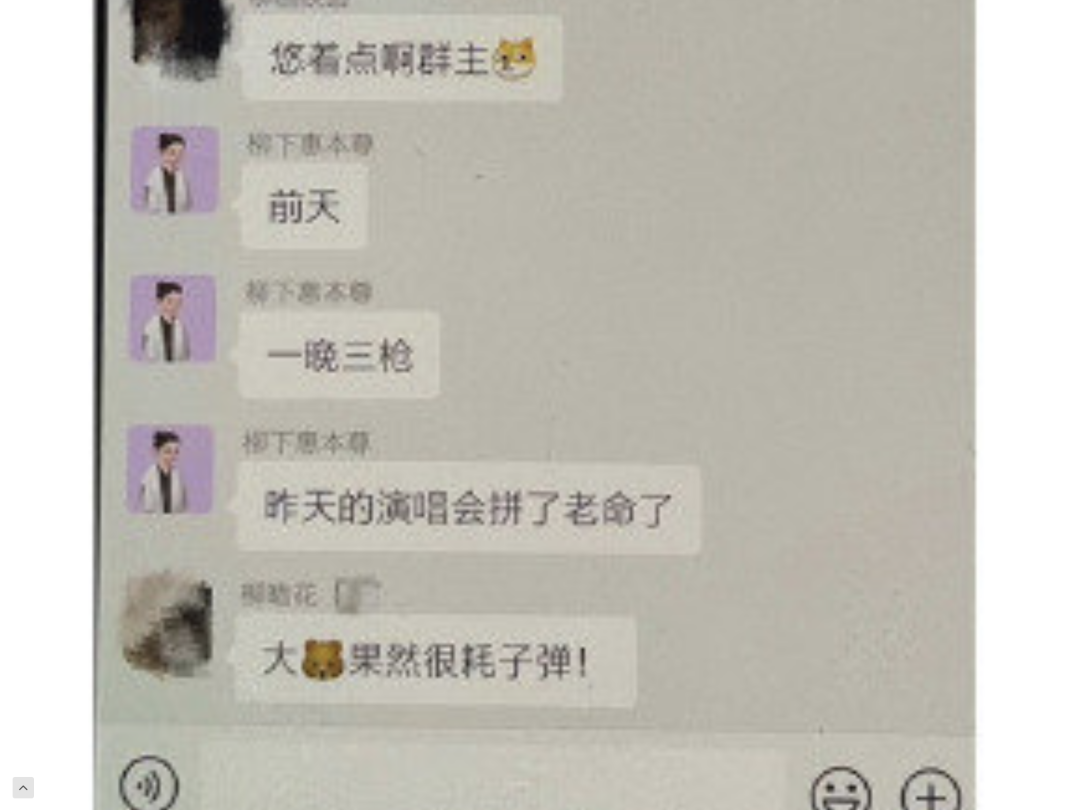Open the plus attachments icon

coord(931,790)
